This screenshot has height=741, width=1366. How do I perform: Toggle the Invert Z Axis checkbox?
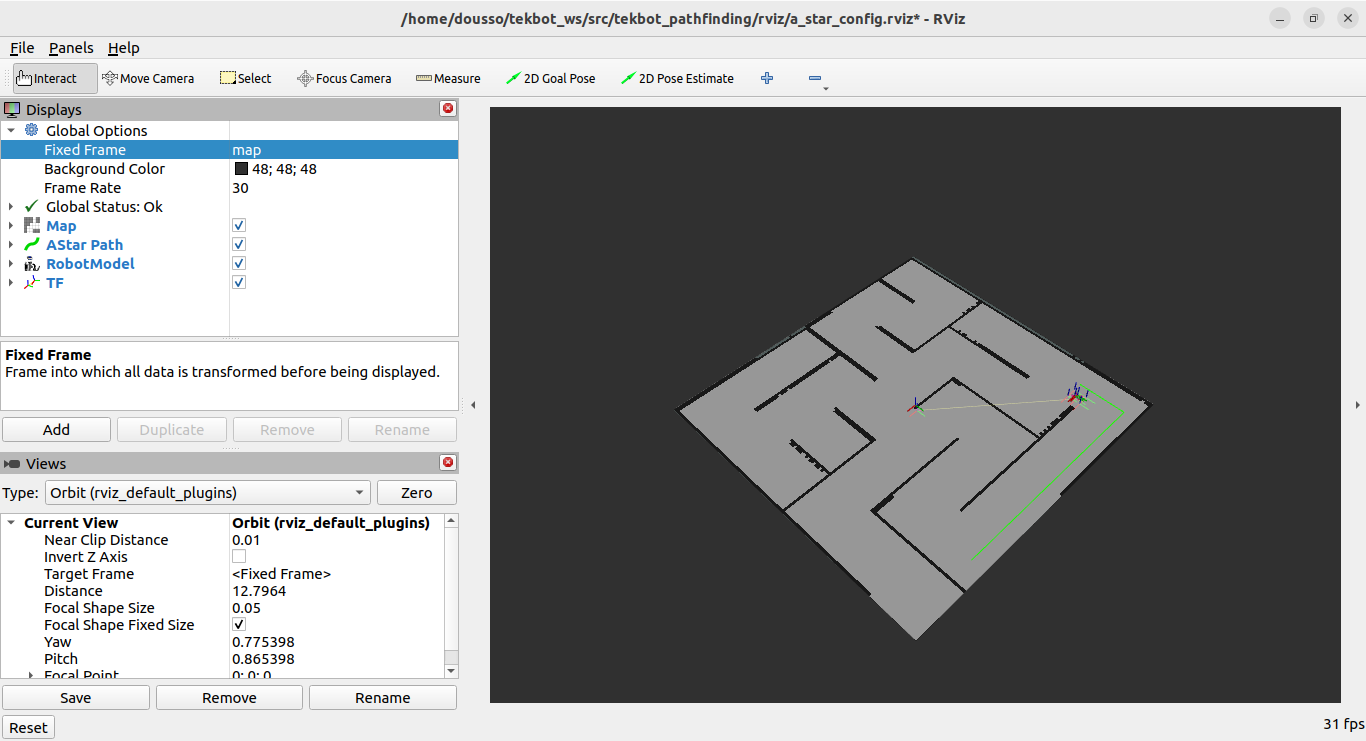[239, 557]
